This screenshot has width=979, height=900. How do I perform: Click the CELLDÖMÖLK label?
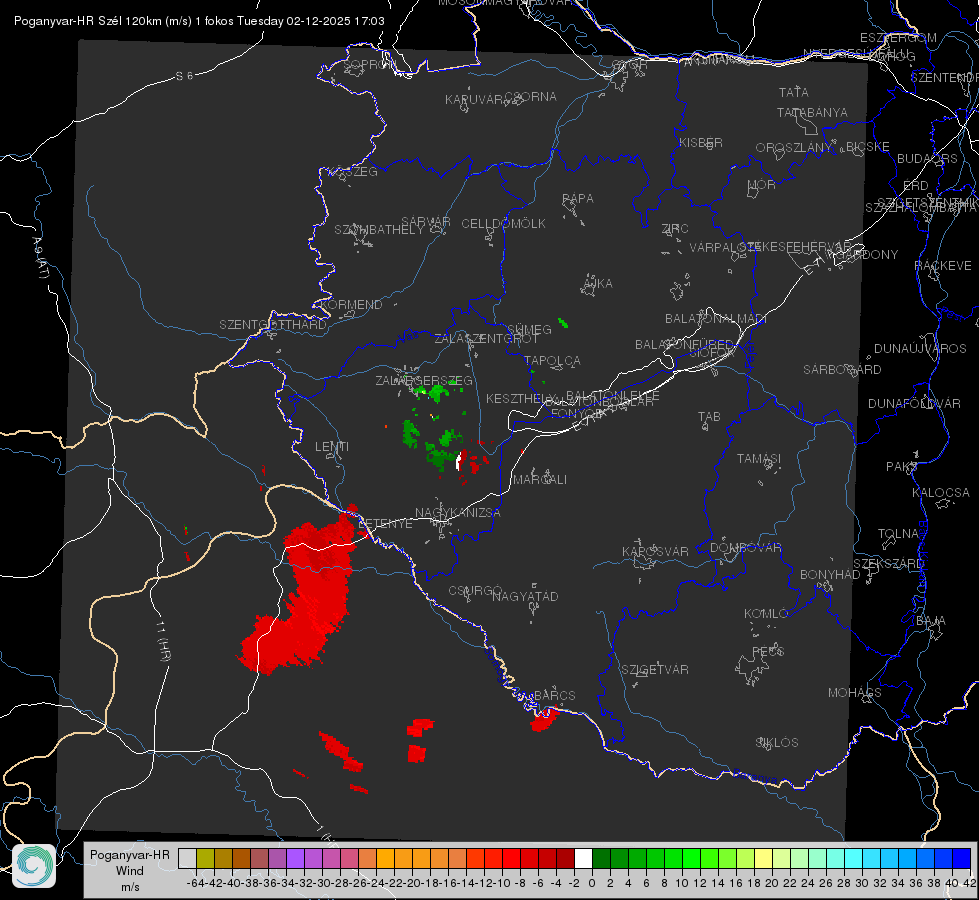(503, 224)
